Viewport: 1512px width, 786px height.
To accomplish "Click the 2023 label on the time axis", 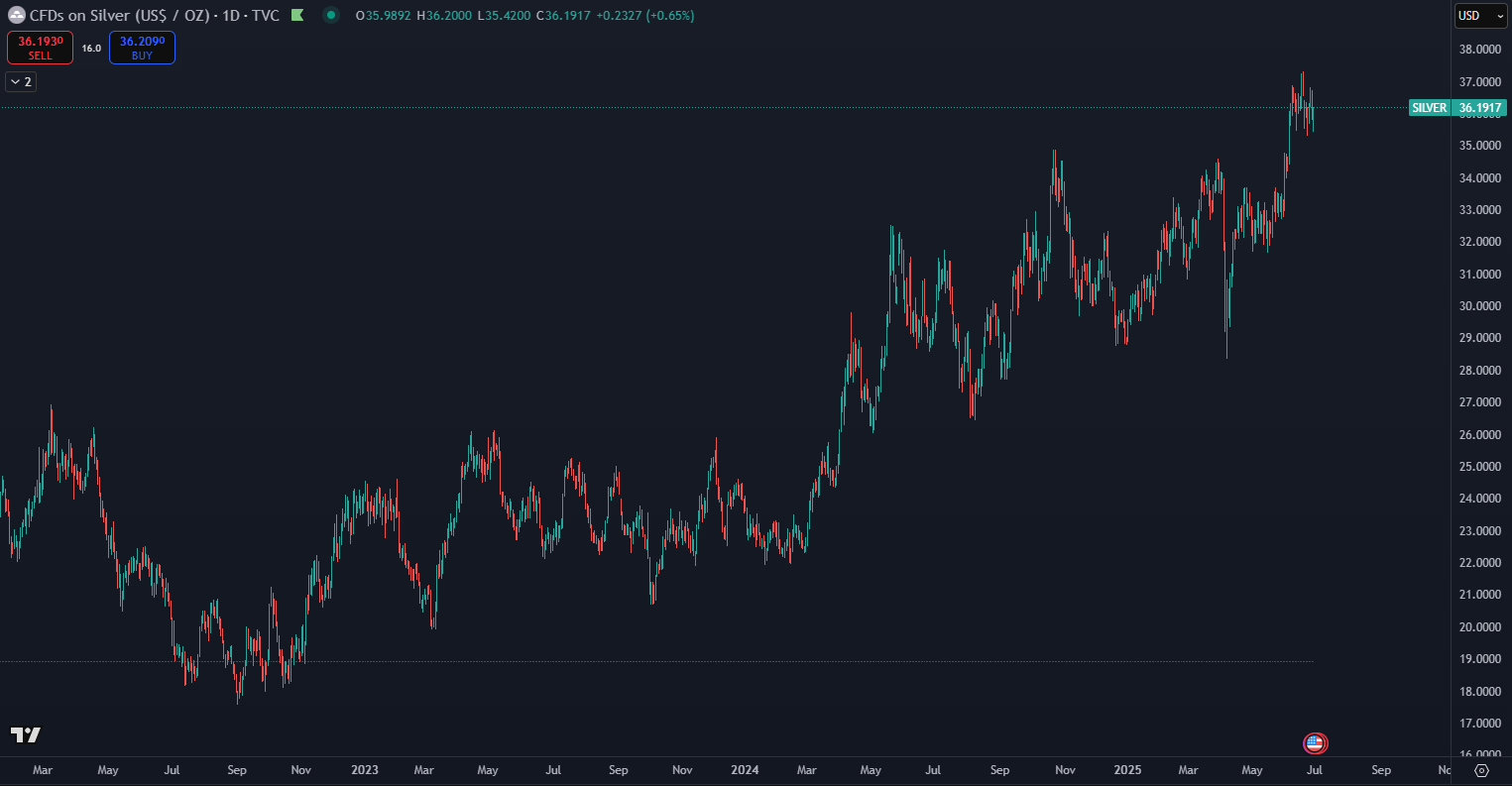I will [x=364, y=770].
